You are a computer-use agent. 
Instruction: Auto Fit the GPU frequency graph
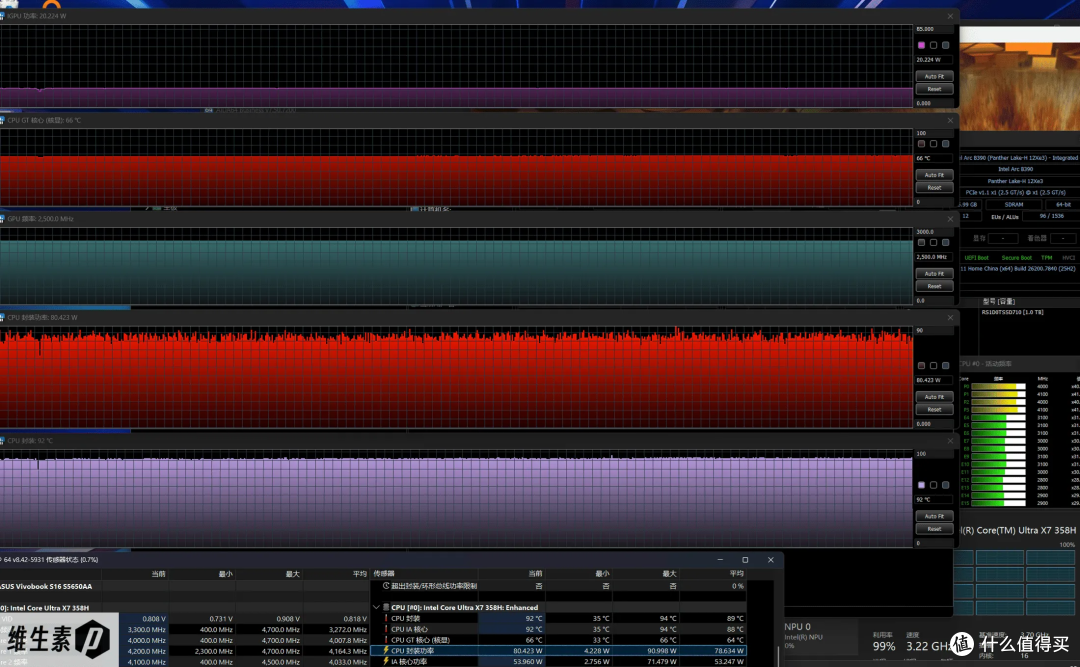click(x=934, y=274)
